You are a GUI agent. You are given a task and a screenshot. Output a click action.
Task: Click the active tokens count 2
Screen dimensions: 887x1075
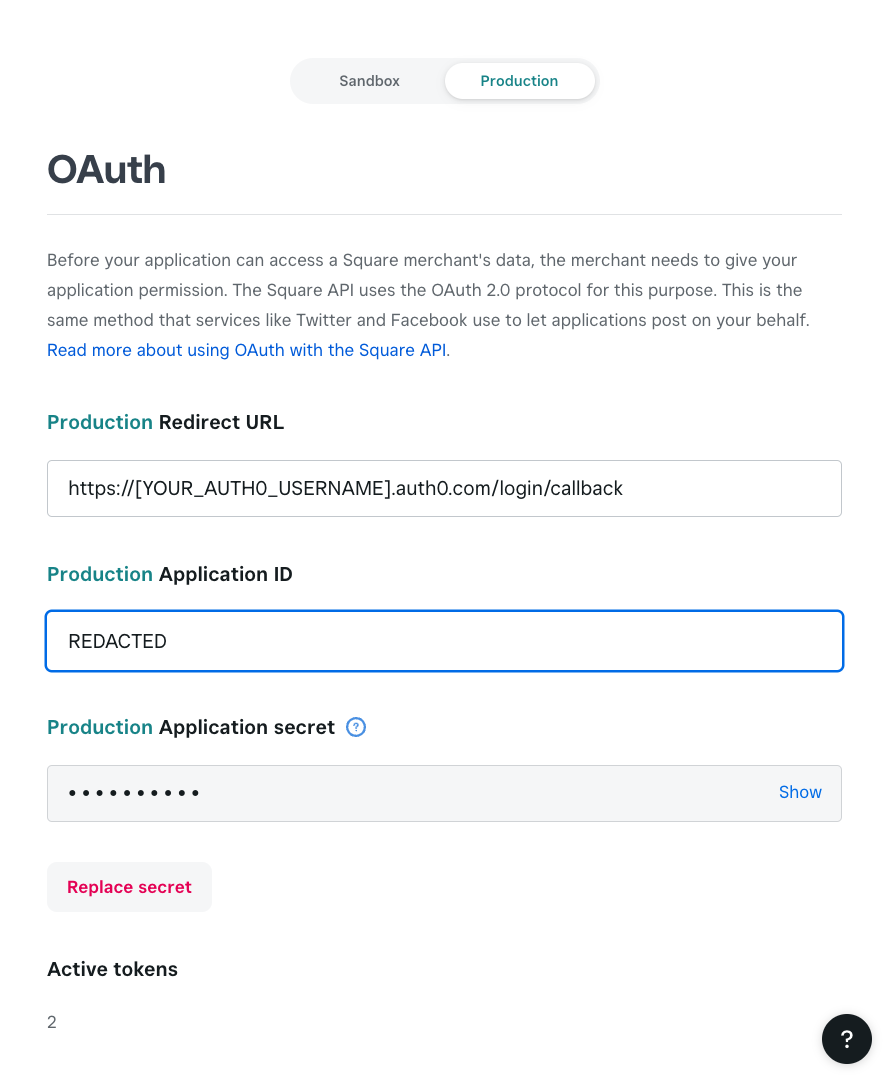point(51,1022)
